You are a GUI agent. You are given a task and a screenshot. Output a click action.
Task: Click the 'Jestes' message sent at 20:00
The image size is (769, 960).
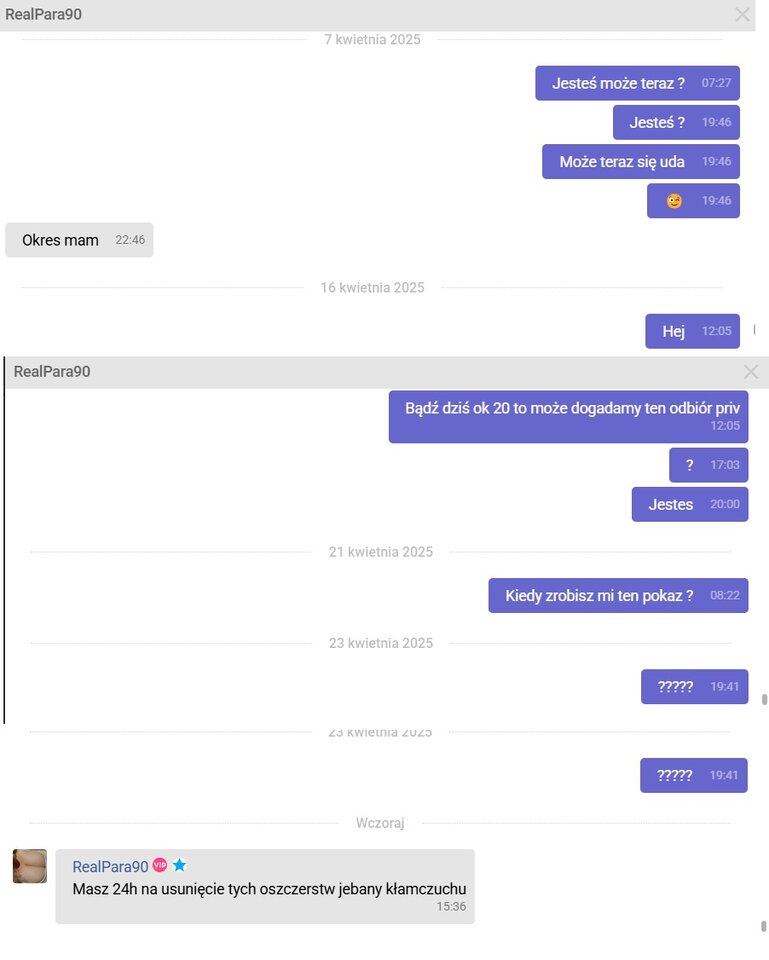(690, 504)
